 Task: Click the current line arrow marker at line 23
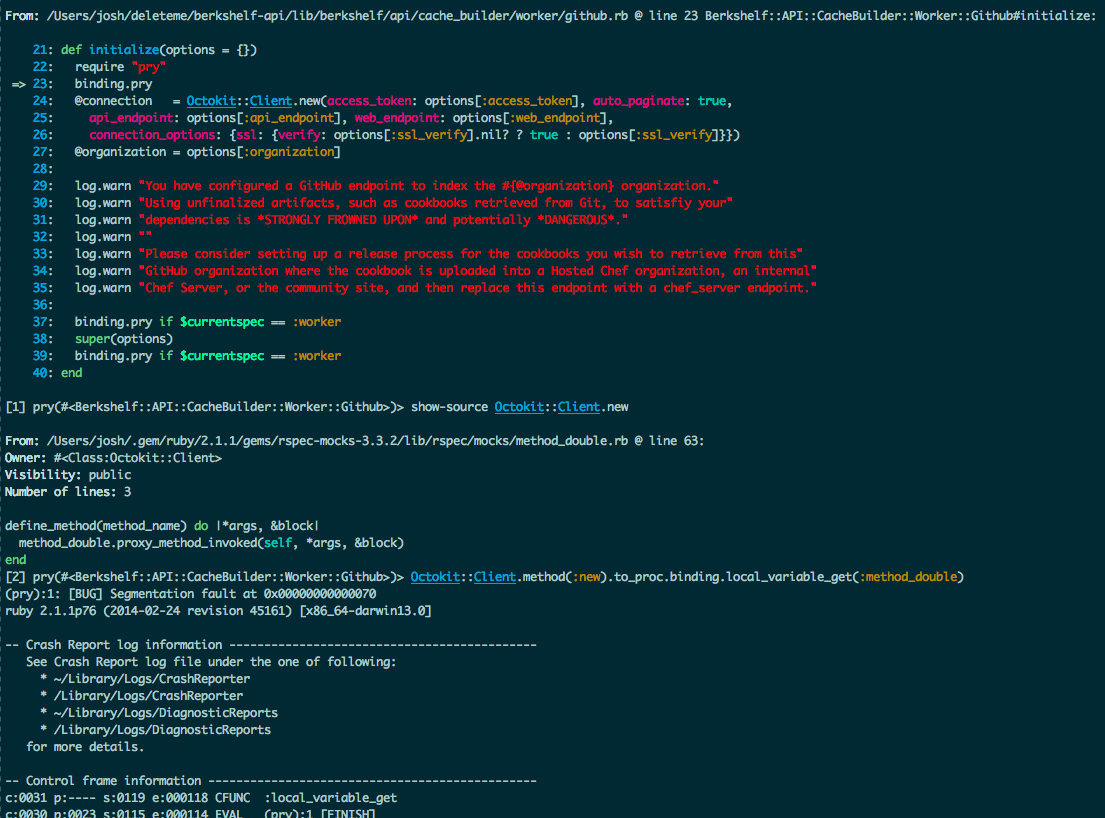18,84
